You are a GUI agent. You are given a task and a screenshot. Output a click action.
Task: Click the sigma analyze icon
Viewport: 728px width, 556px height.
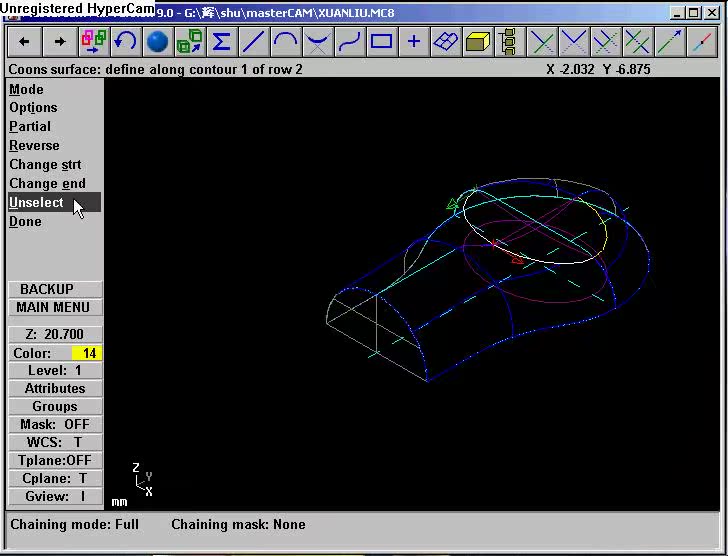pyautogui.click(x=221, y=42)
